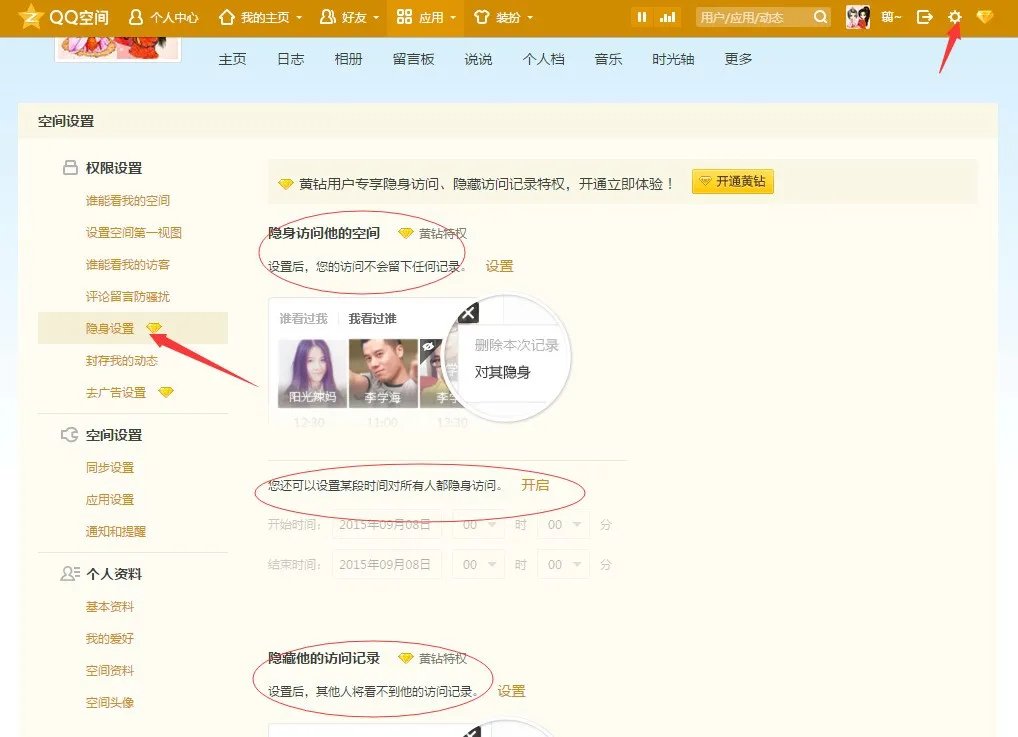Screen dimensions: 1018x737
Task: Click the 开通黄钻 button
Action: (x=733, y=182)
